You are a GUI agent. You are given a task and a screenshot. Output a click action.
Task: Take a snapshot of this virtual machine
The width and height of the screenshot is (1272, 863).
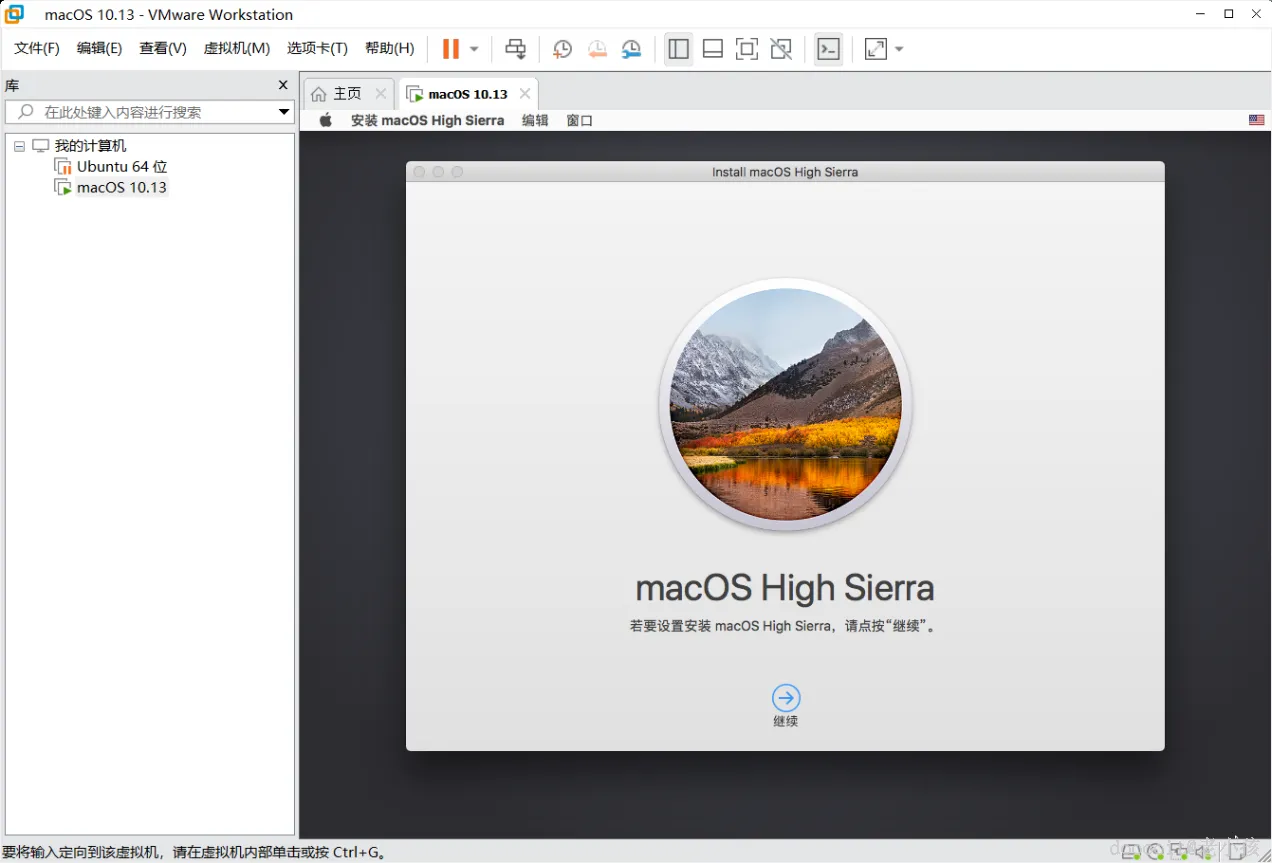563,49
